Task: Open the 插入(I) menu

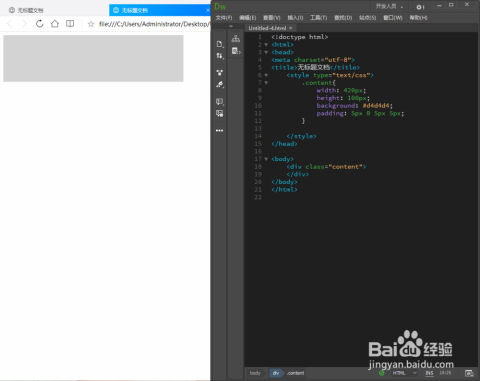Action: (x=295, y=18)
